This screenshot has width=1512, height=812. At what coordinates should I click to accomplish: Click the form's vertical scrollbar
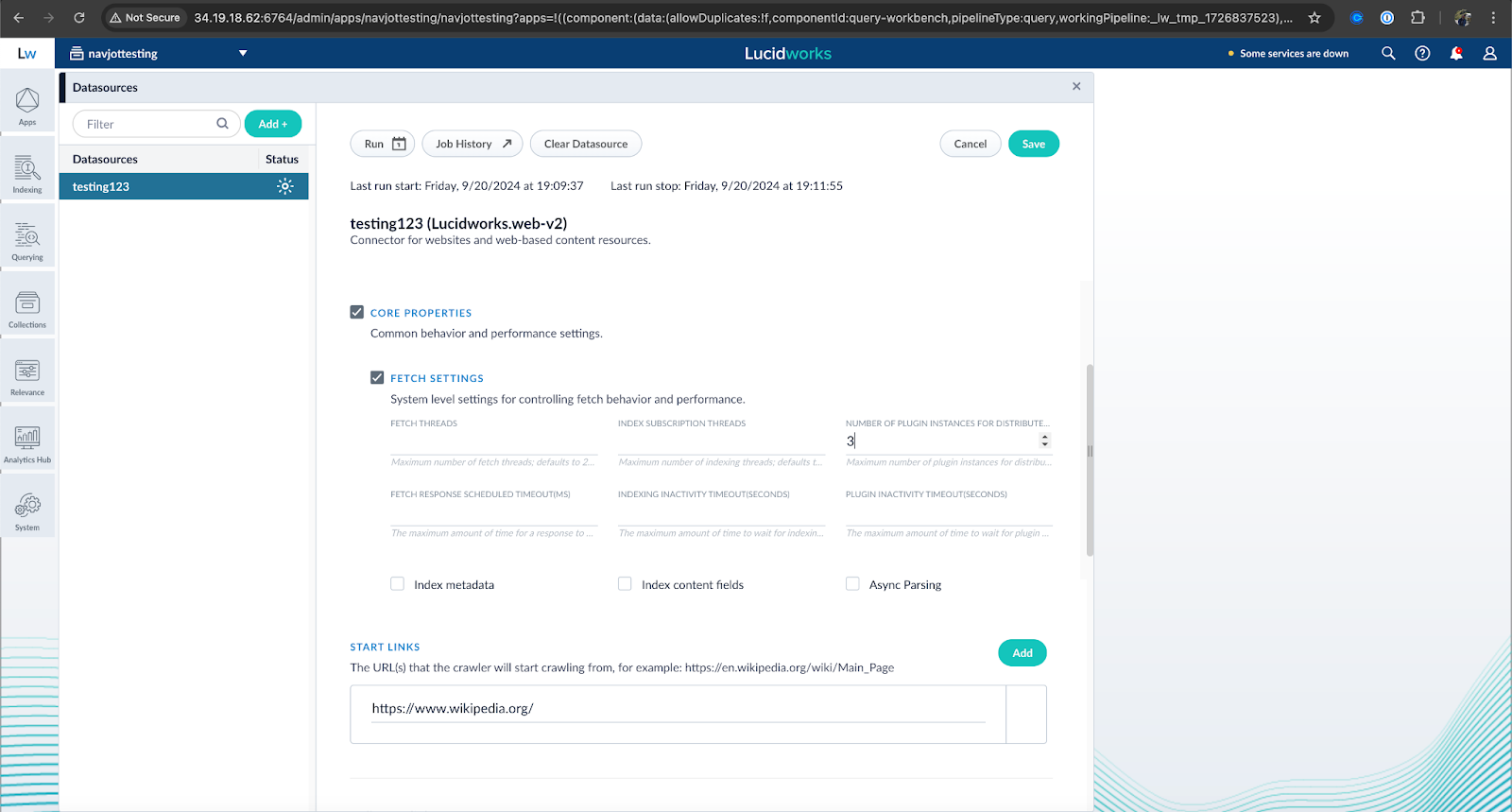1090,460
